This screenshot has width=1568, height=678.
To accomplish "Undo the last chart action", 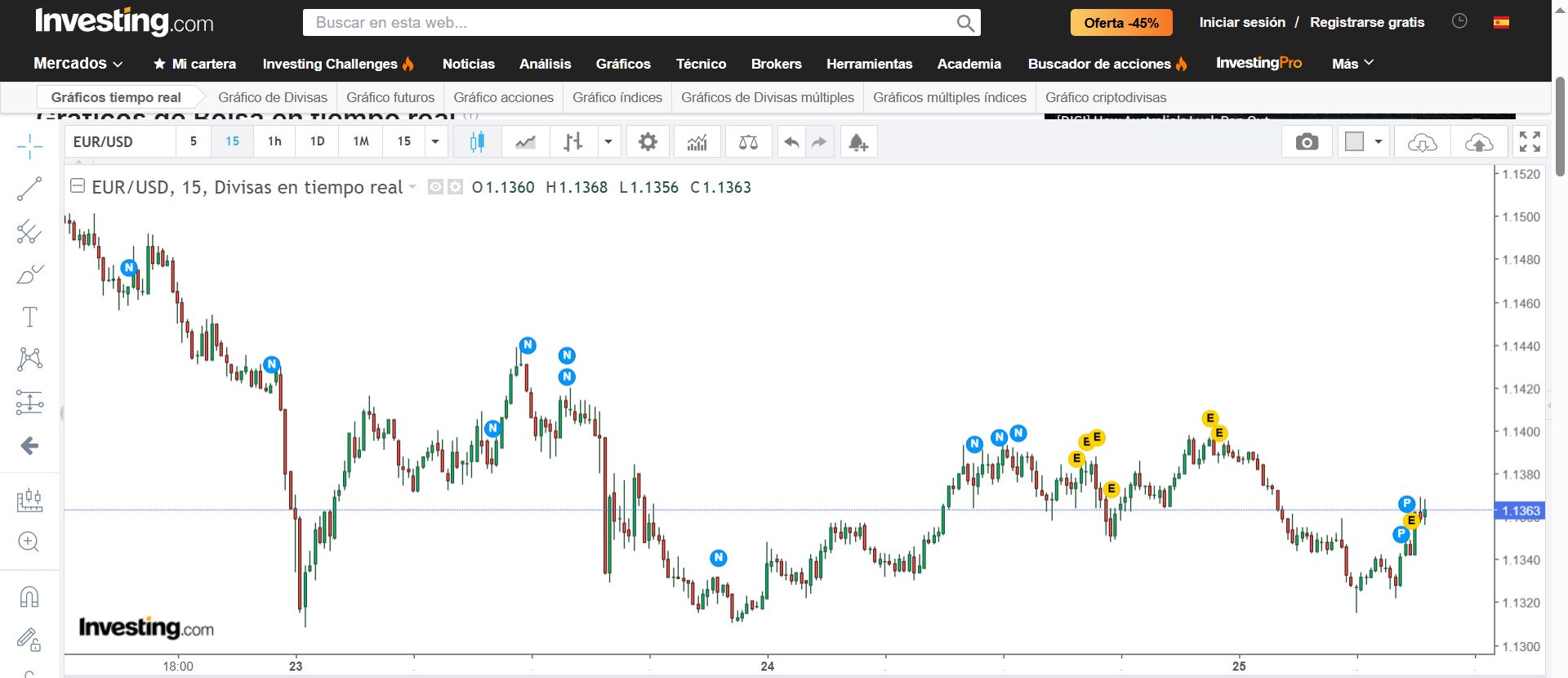I will point(791,142).
